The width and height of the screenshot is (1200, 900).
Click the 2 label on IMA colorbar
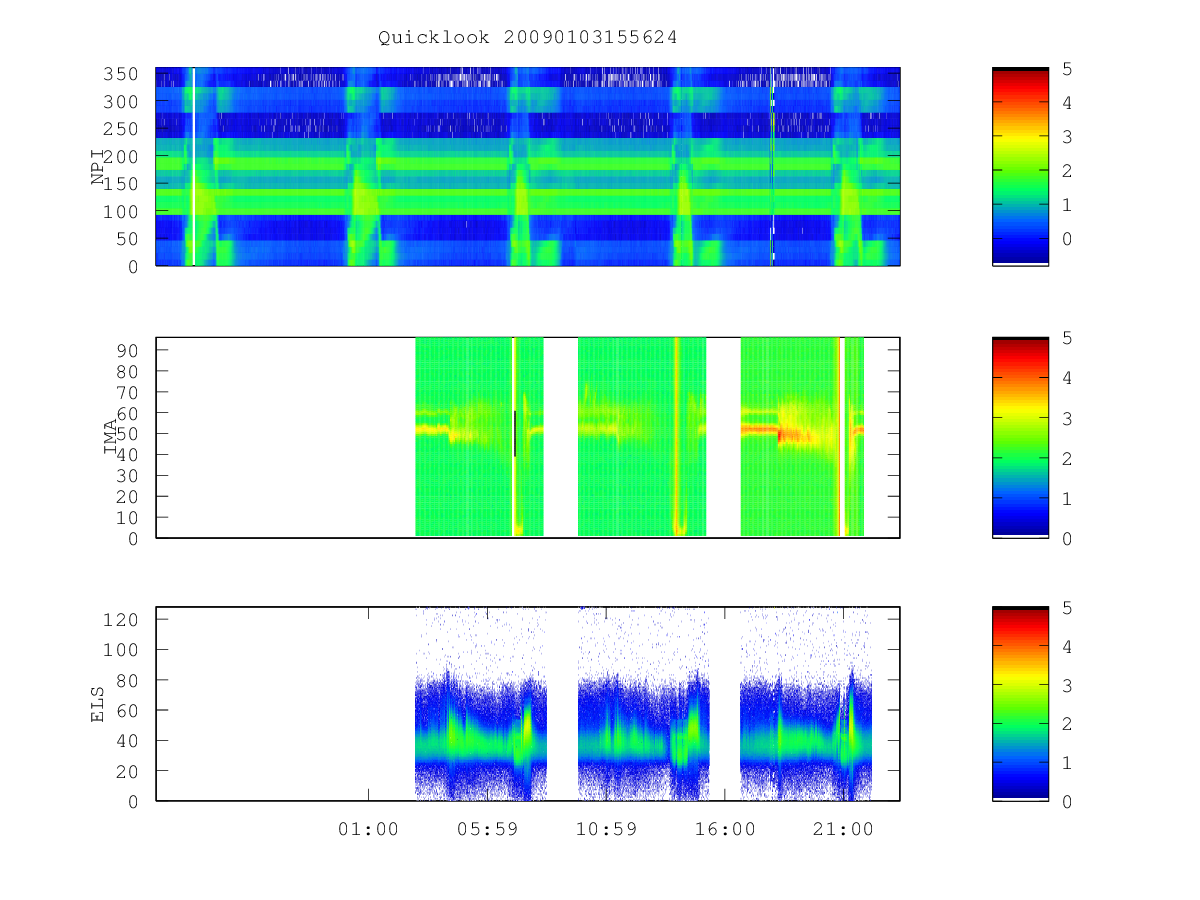[1066, 458]
